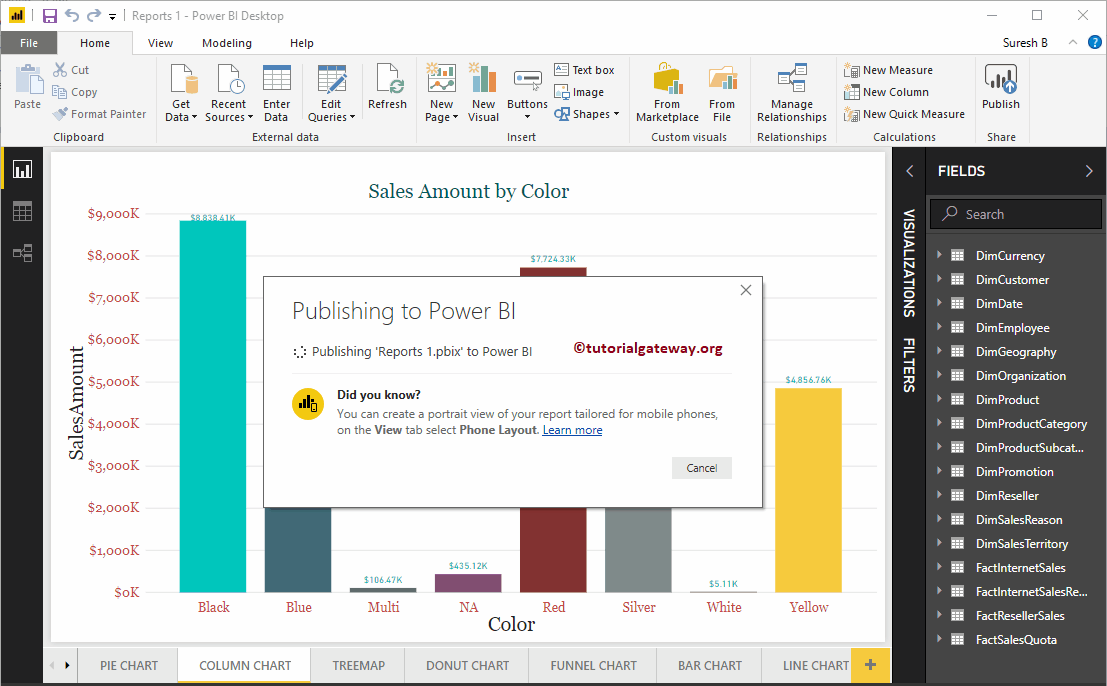Click the page tabs right arrow
Screen dimensions: 1107x686
pos(67,665)
